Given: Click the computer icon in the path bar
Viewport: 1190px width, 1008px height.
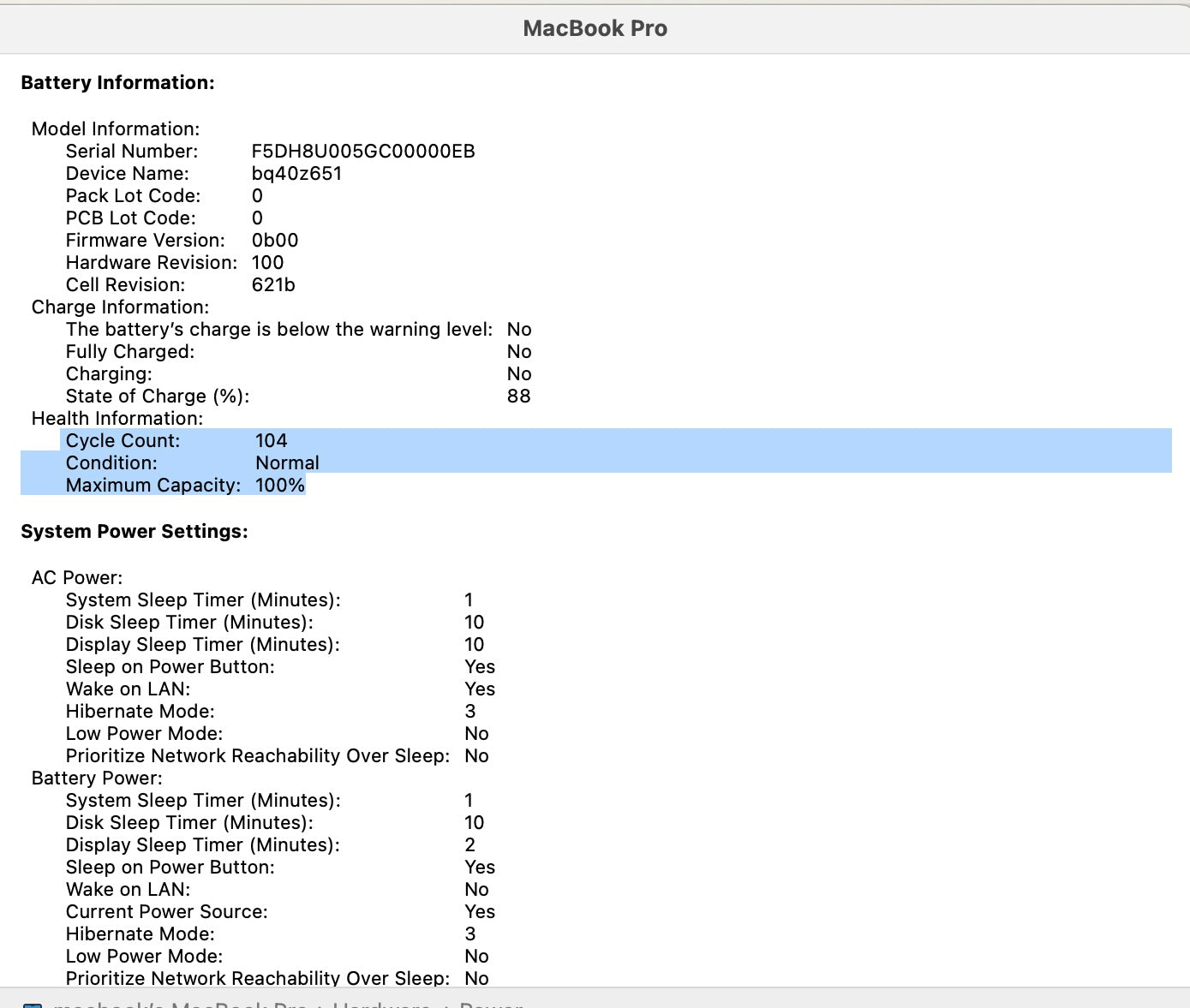Looking at the screenshot, I should (32, 1005).
